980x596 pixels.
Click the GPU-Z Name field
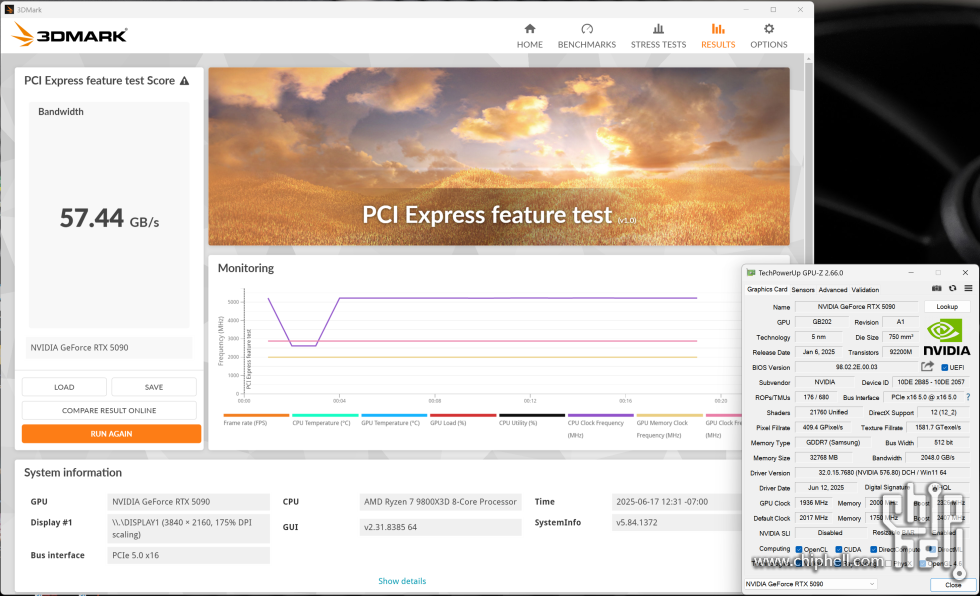(856, 307)
